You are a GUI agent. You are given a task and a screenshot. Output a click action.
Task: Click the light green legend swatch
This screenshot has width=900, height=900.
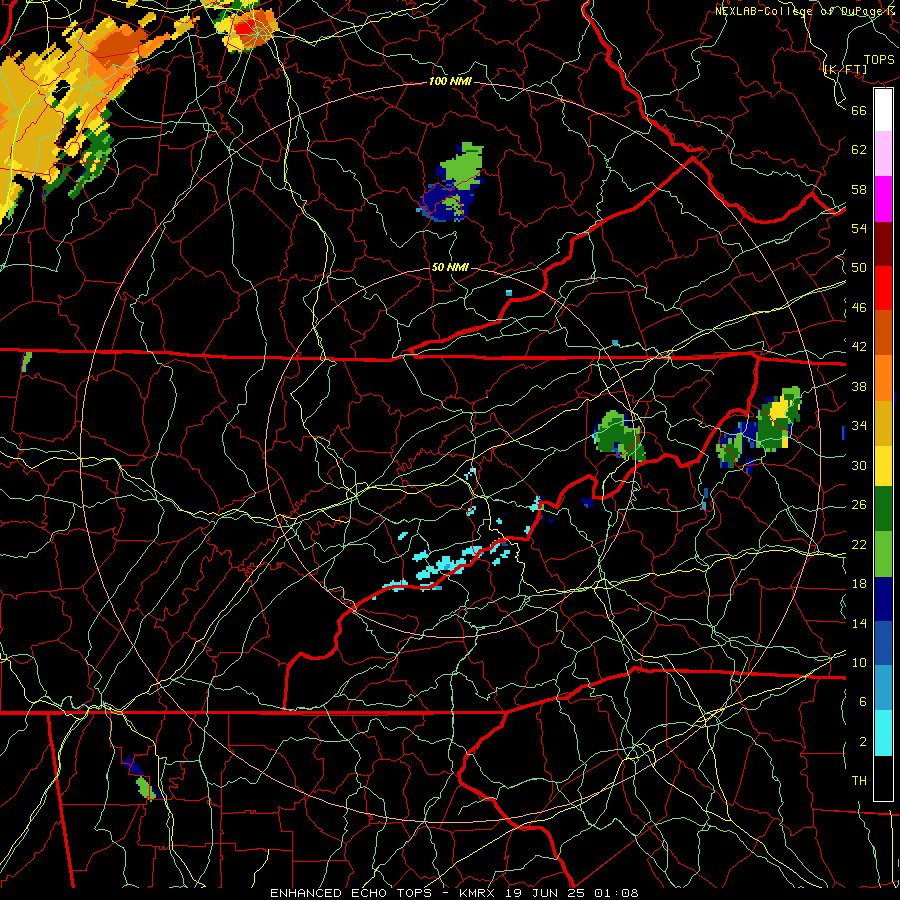click(883, 554)
